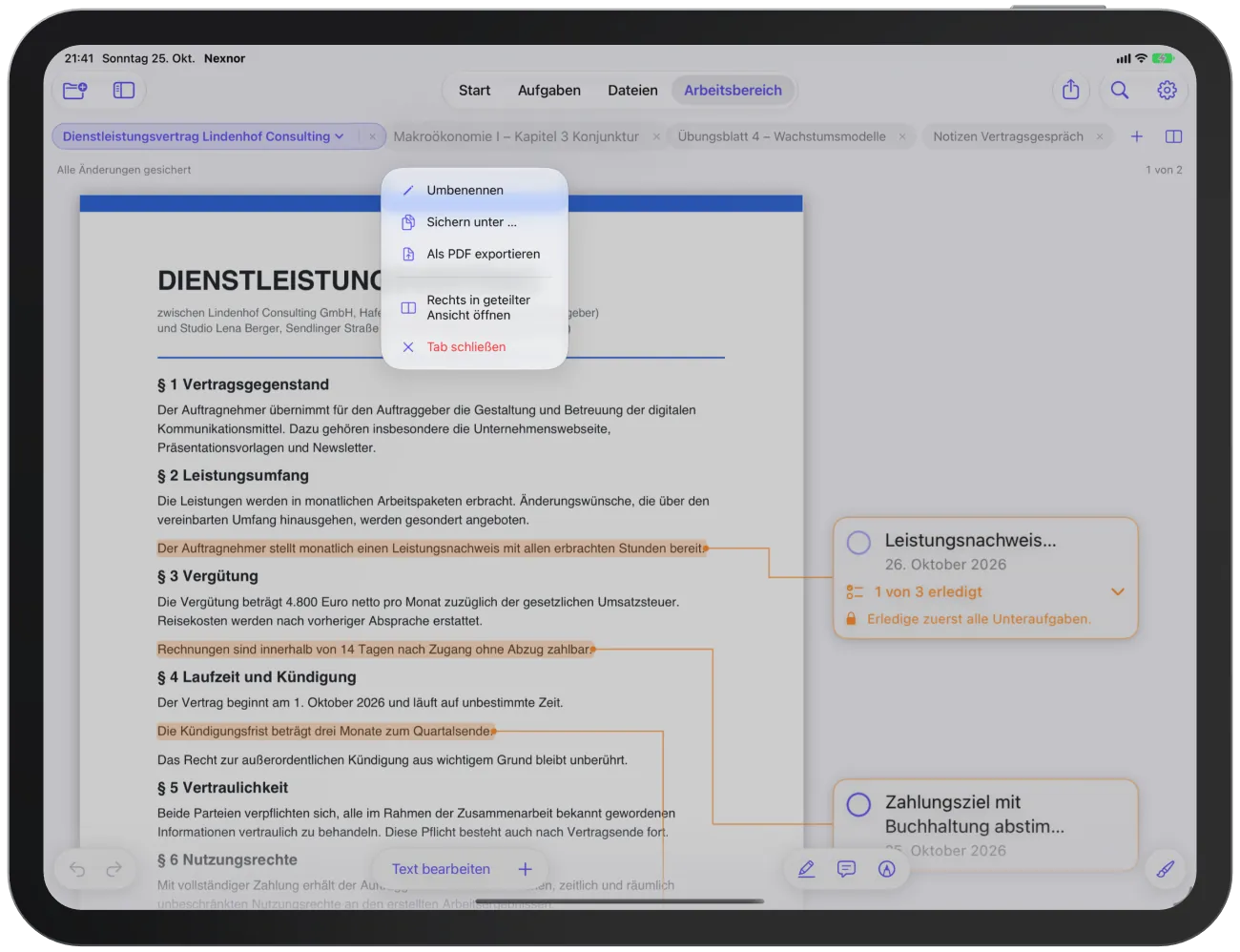Select the circled pen markup icon
The width and height of the screenshot is (1240, 952).
coord(887,869)
